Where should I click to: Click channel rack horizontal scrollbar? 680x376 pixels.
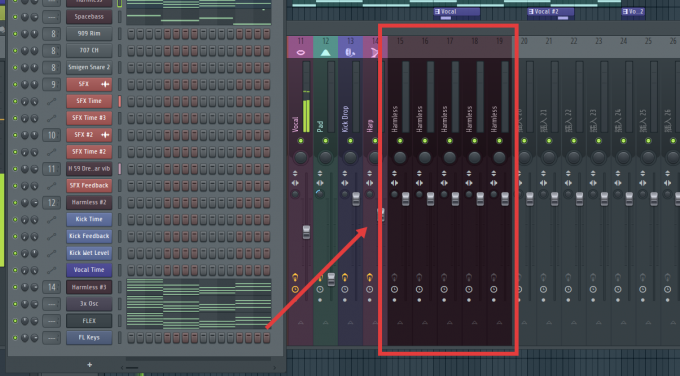pyautogui.click(x=132, y=368)
